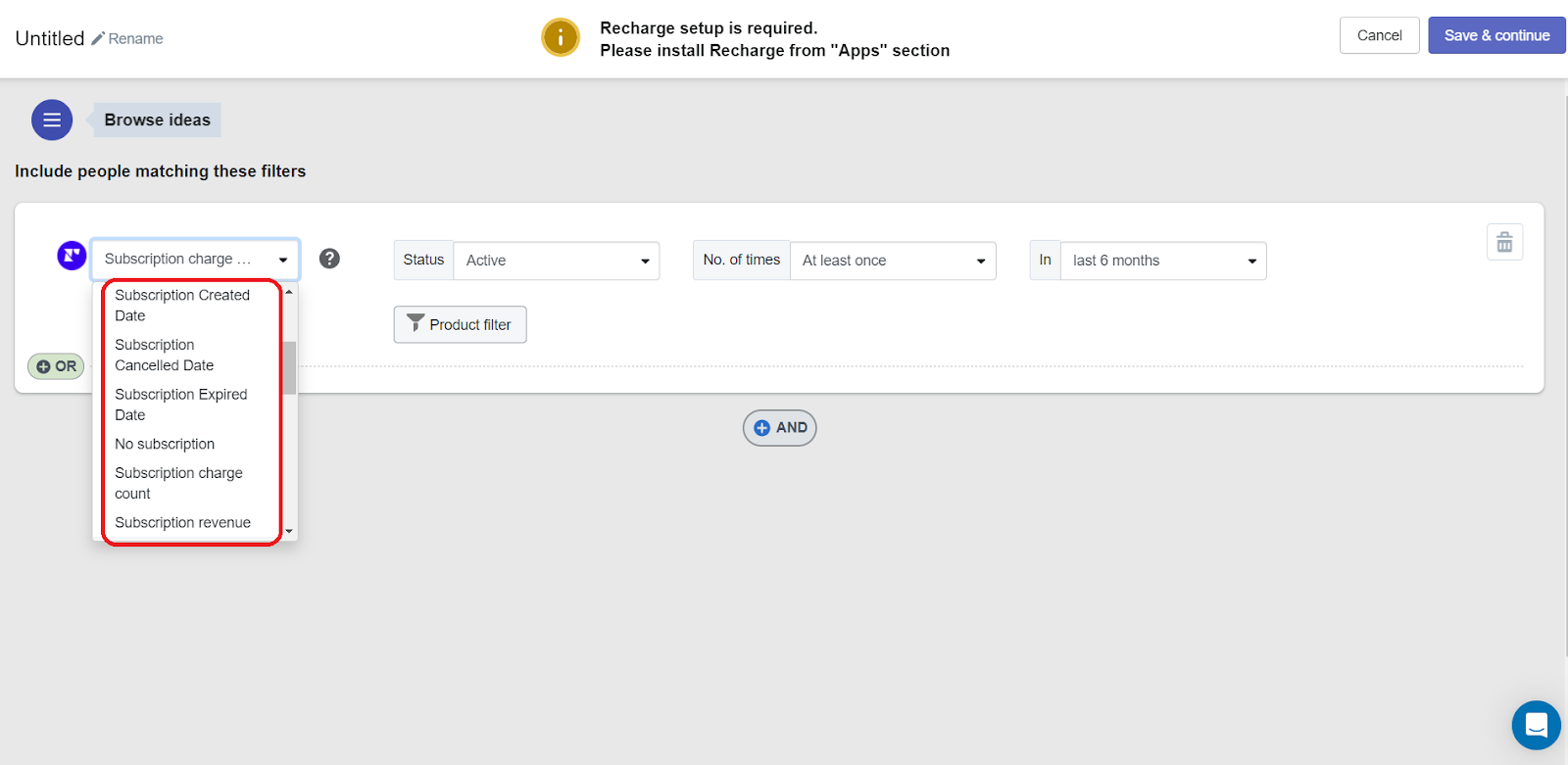
Task: Delete filter with the trash icon
Action: [x=1504, y=242]
